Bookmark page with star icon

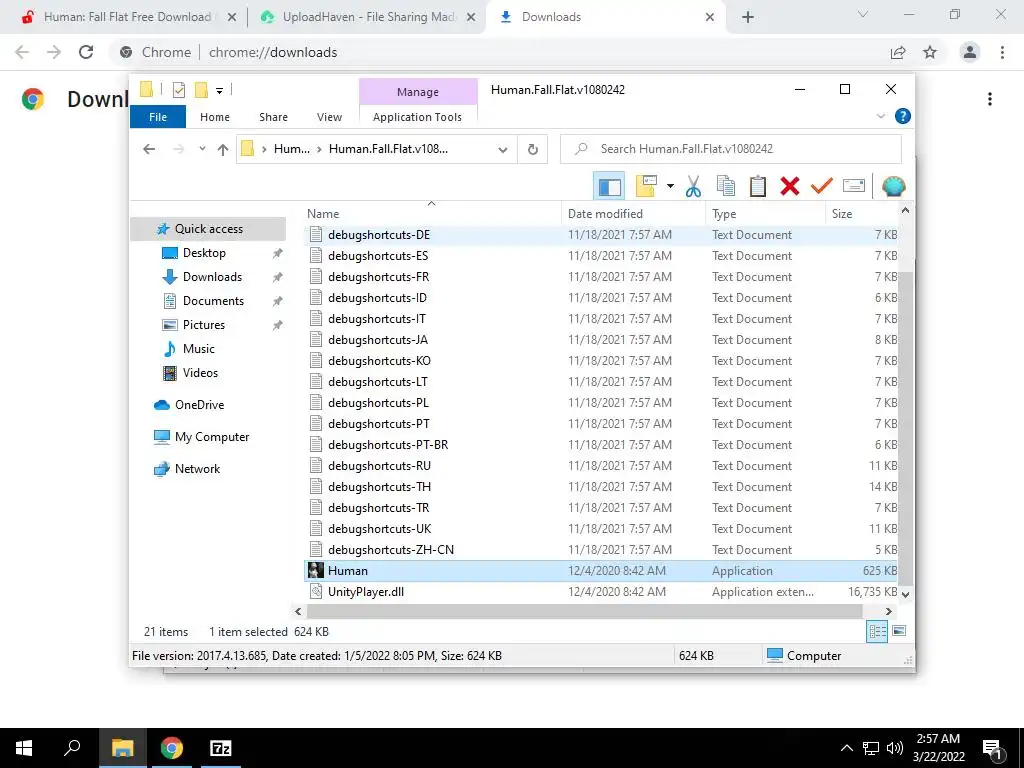(930, 52)
